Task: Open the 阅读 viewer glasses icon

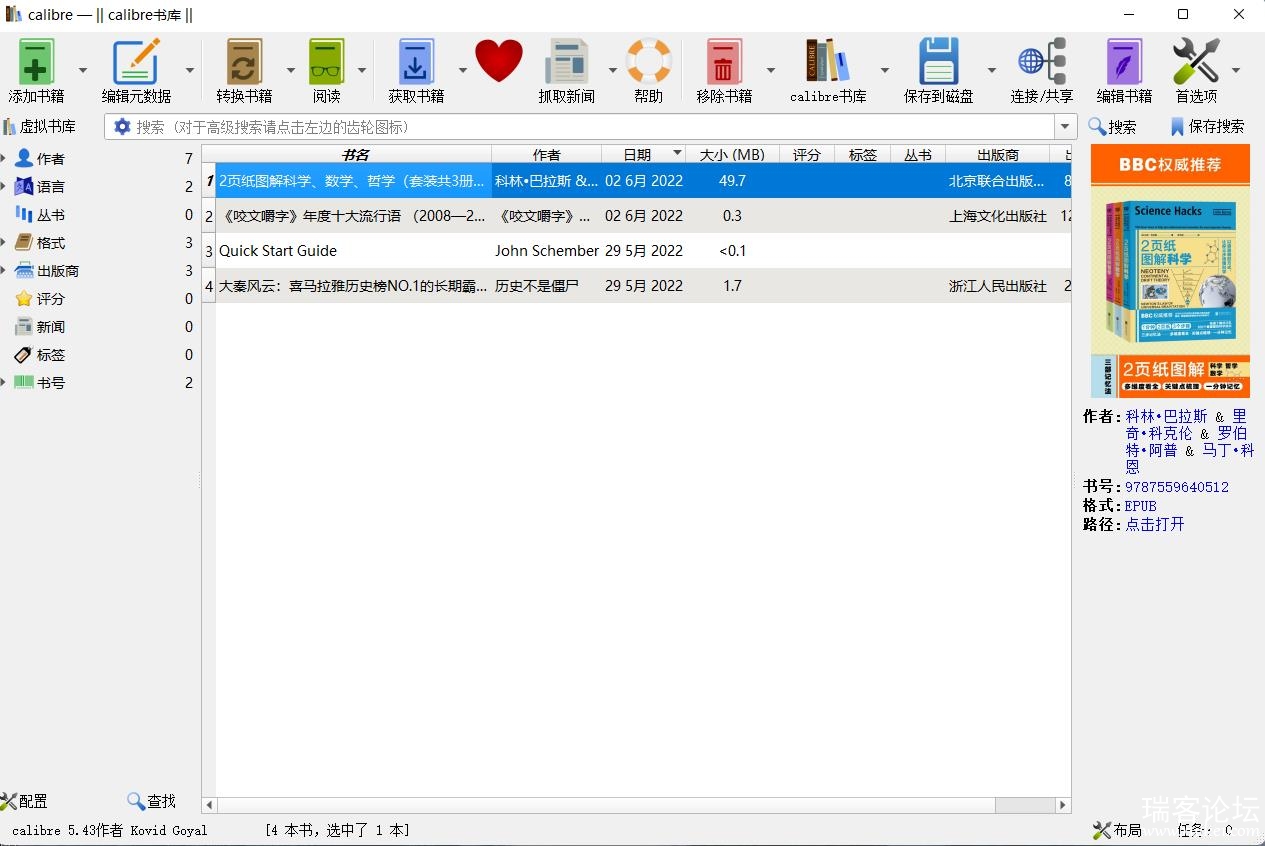Action: tap(326, 62)
